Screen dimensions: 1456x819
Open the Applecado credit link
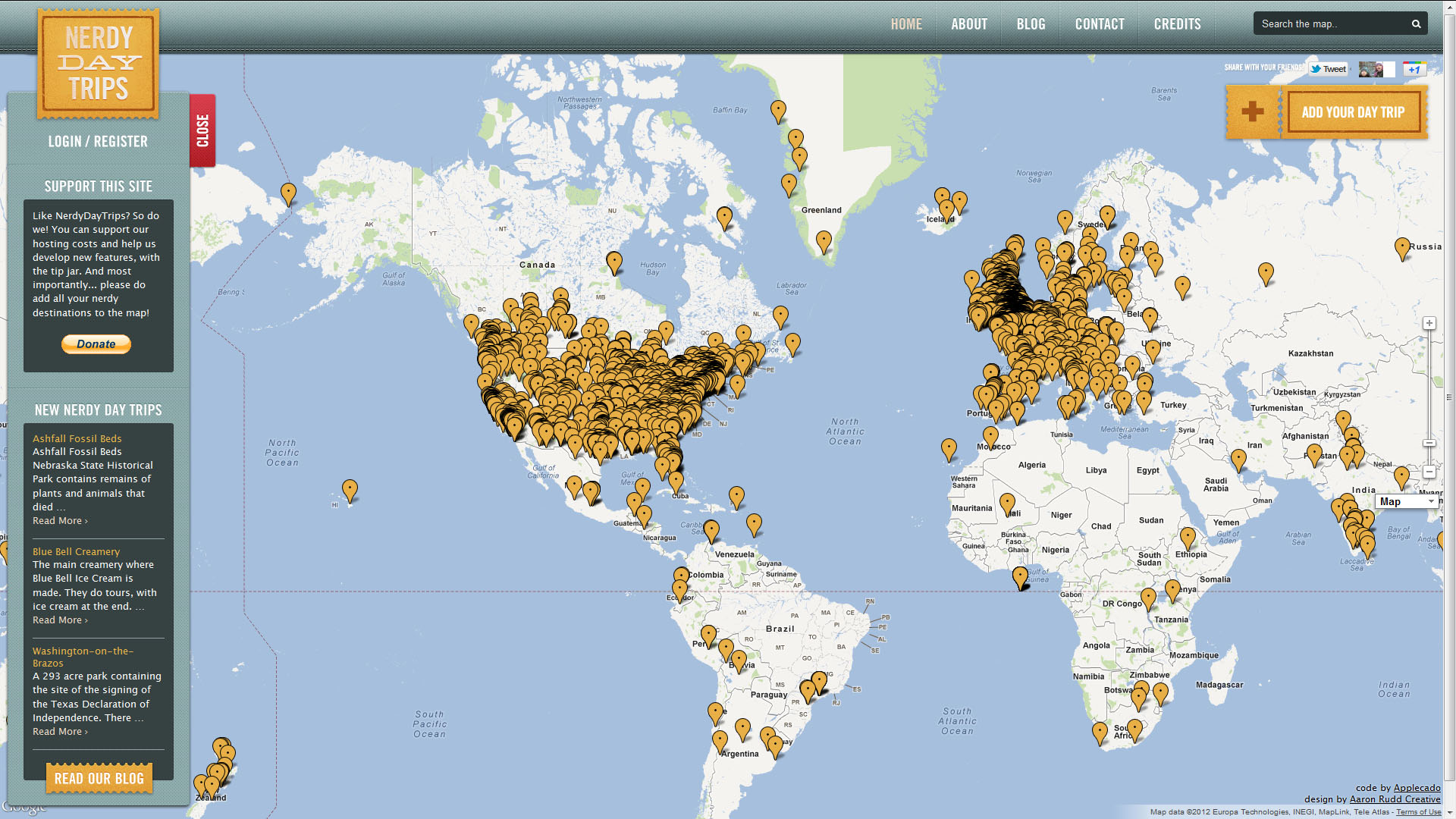click(1417, 788)
